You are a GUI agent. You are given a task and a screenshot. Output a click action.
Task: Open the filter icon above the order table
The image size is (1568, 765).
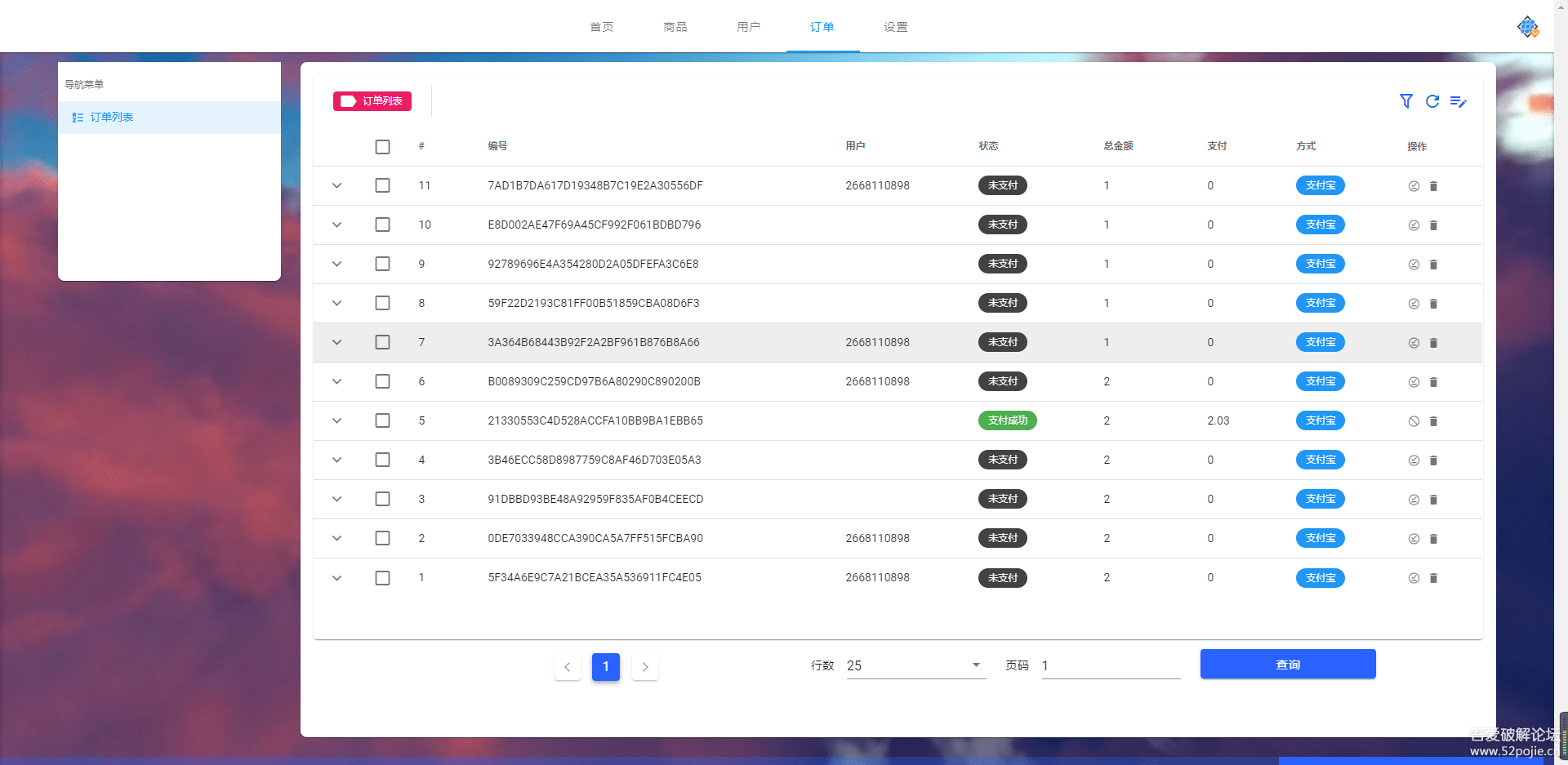pyautogui.click(x=1406, y=101)
